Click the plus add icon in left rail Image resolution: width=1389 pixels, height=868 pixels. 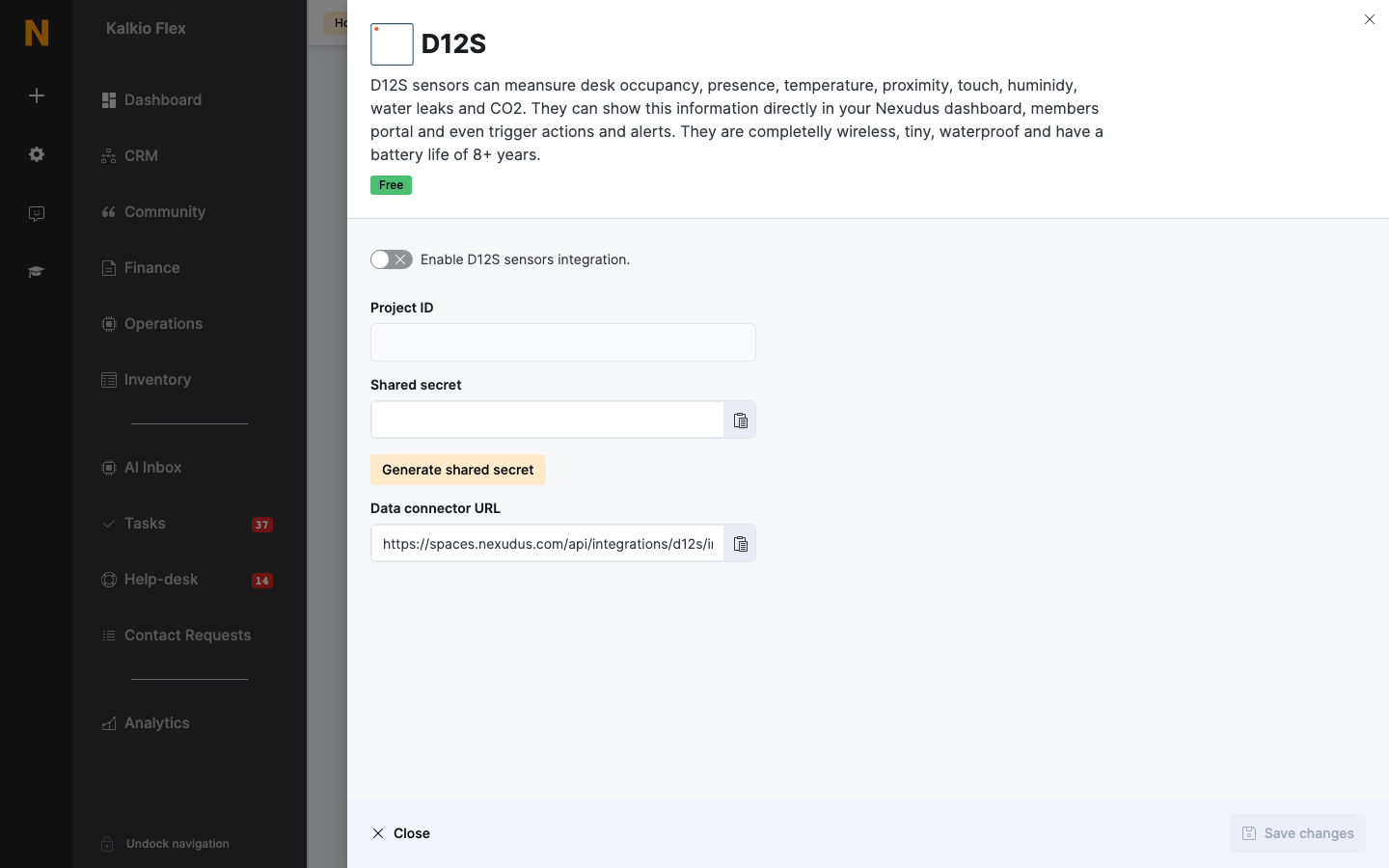37,95
